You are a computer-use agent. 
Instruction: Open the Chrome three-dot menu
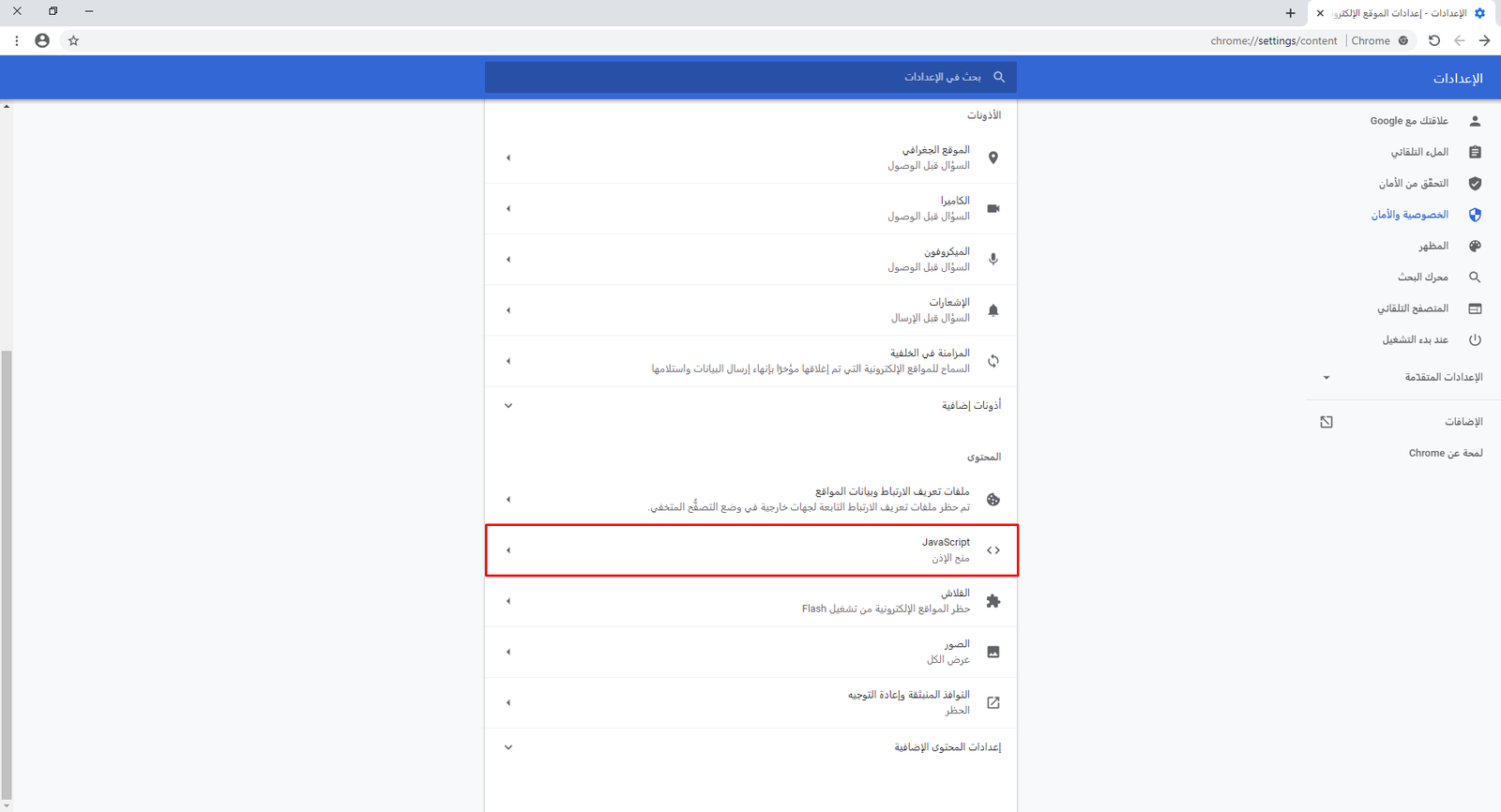click(x=17, y=40)
